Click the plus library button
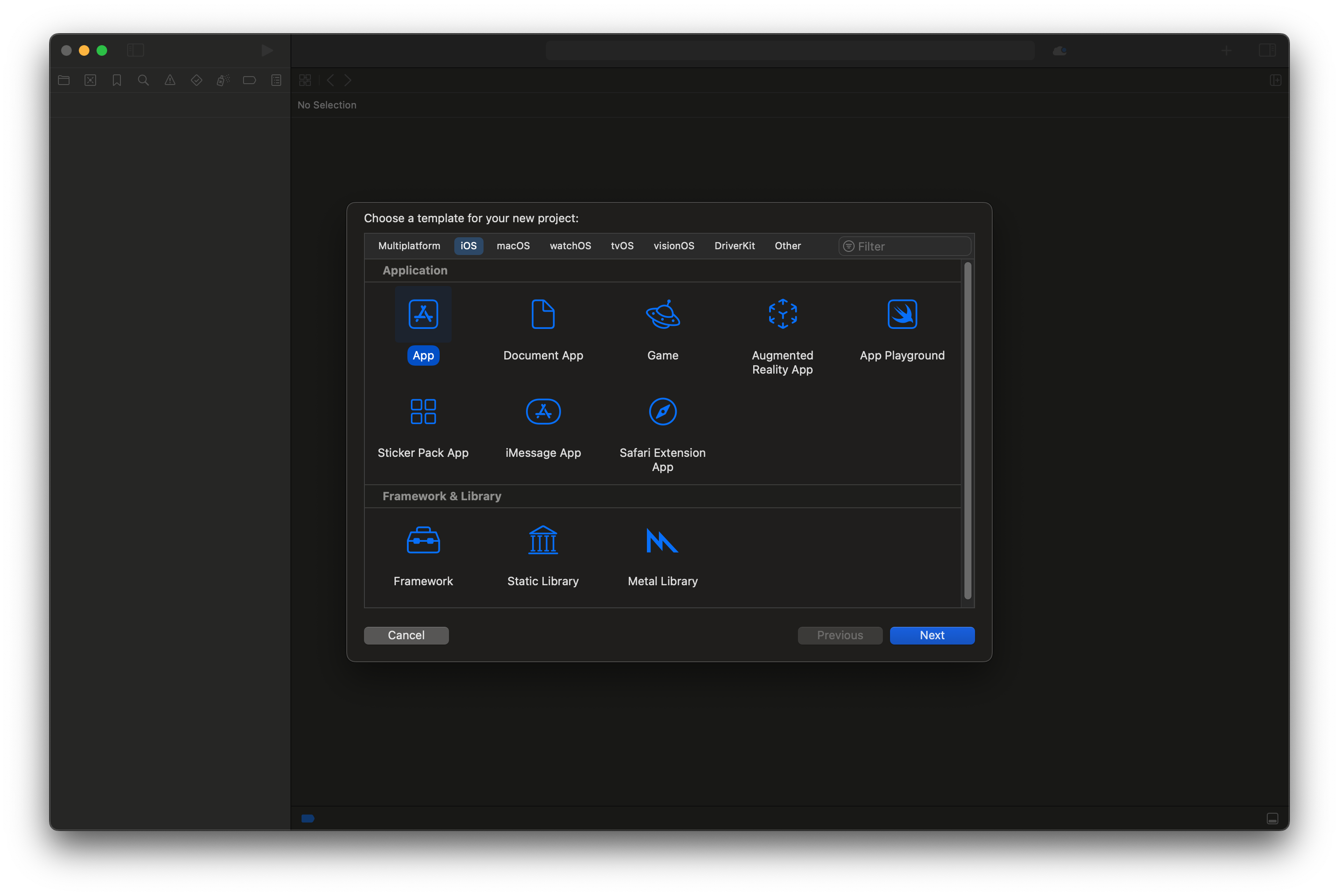Screen dimensions: 1339x896 coord(1226,50)
